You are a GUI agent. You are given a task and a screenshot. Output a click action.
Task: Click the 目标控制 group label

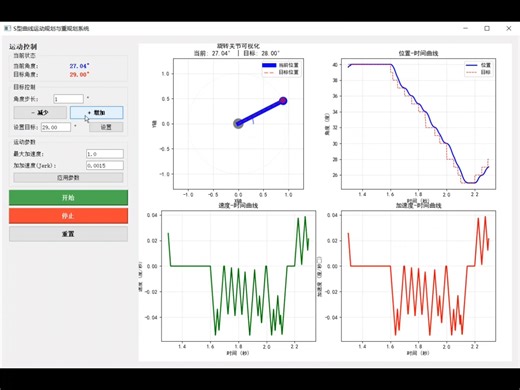pos(24,87)
